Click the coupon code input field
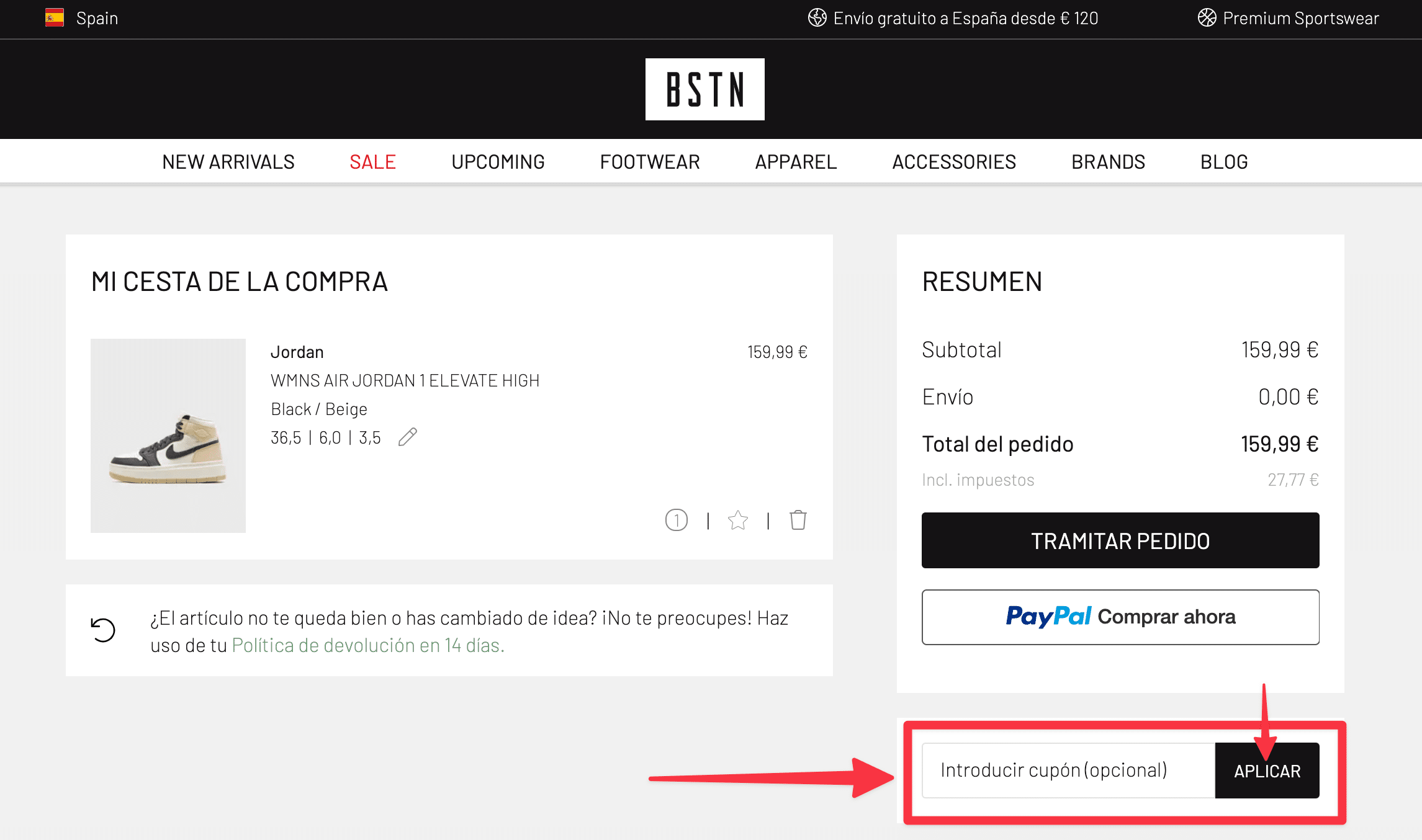This screenshot has height=840, width=1422. 1068,770
